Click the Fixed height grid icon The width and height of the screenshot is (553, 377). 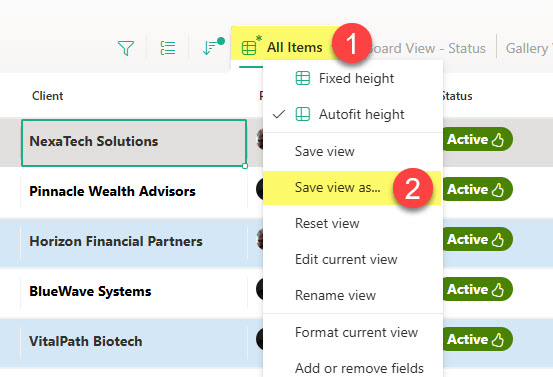(303, 78)
